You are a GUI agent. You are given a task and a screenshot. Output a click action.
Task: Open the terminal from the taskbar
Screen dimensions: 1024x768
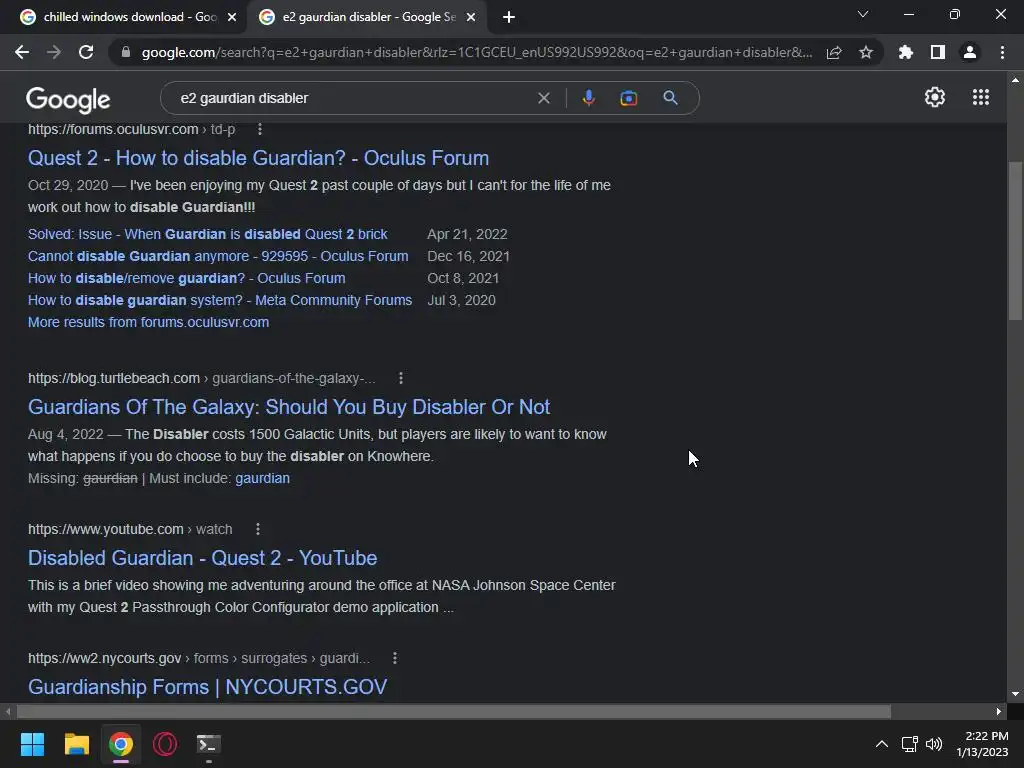209,744
